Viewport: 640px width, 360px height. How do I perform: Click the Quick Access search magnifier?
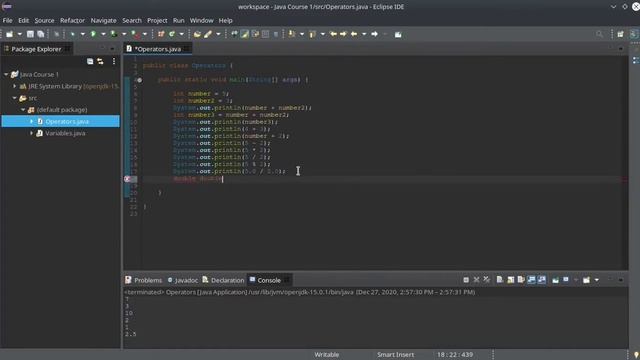click(599, 34)
